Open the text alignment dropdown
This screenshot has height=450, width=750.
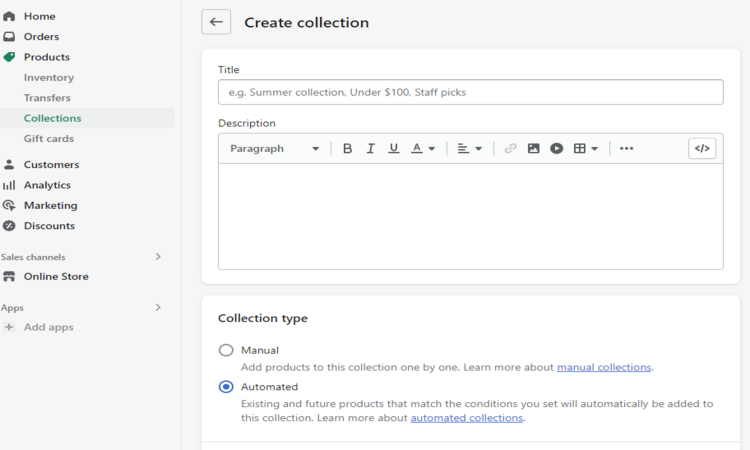tap(469, 148)
